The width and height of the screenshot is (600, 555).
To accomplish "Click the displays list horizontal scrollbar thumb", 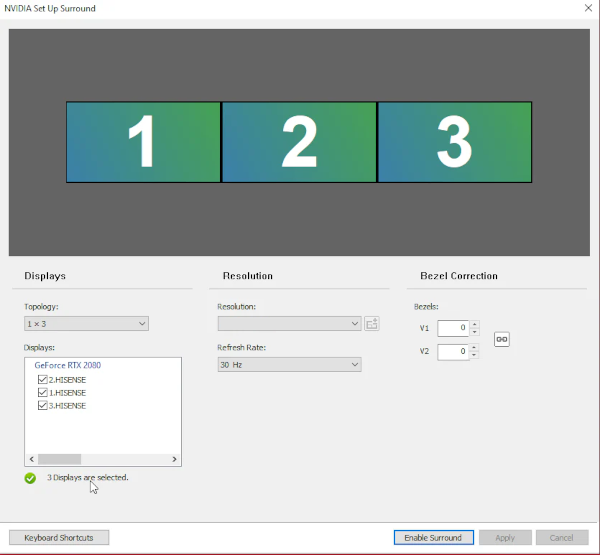I will tap(59, 459).
